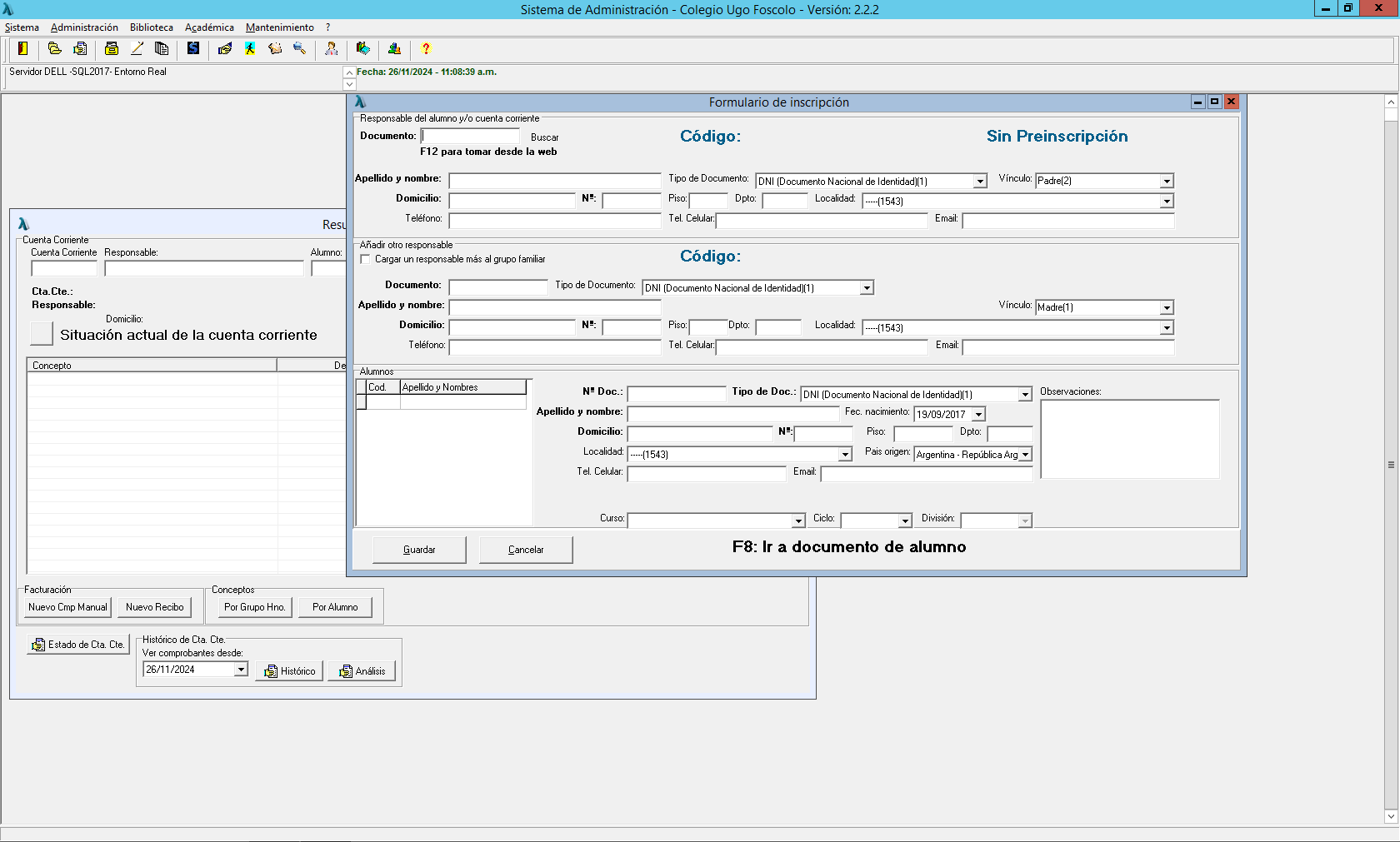
Task: Open the Administración menu
Action: [84, 27]
